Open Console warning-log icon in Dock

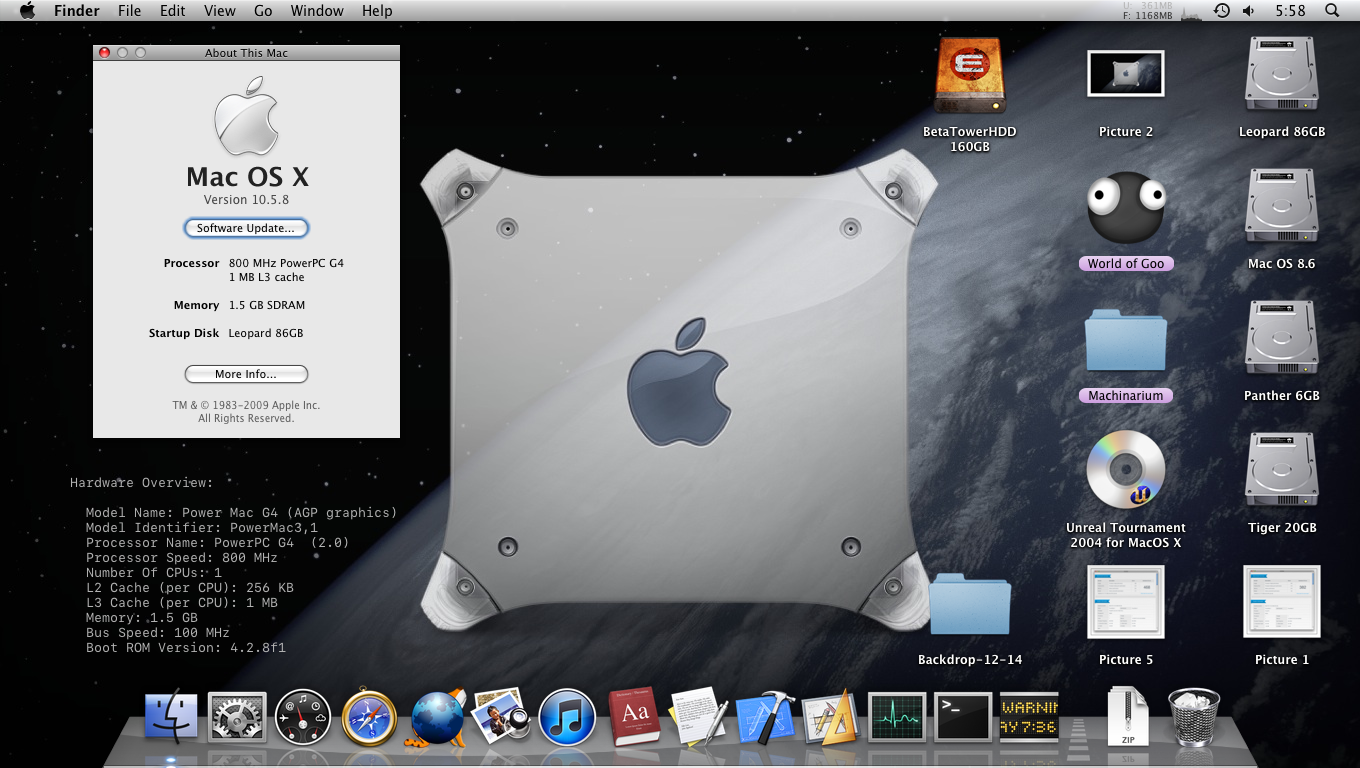[x=1029, y=718]
